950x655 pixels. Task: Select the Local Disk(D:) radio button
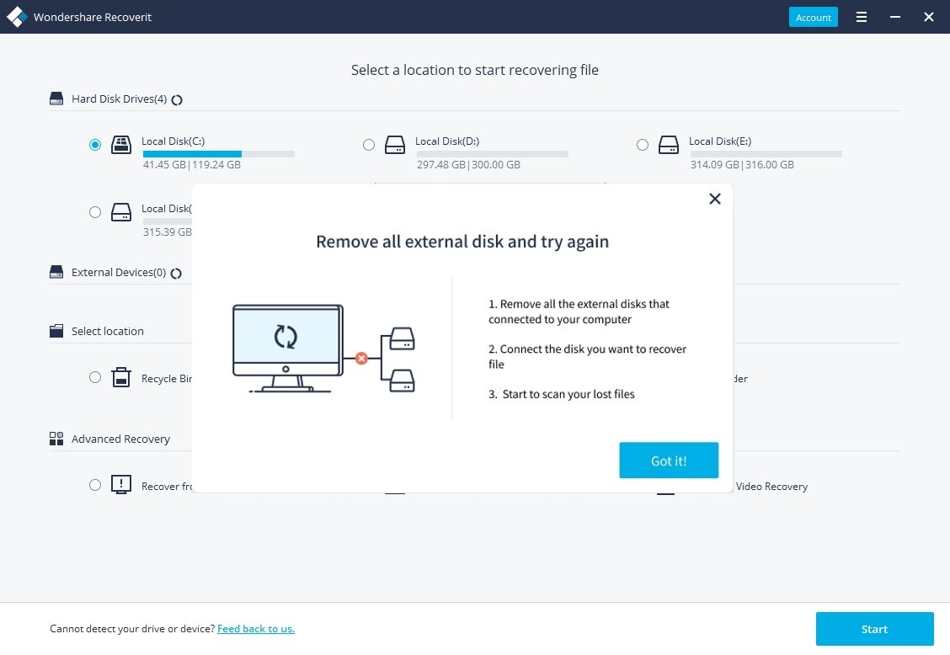point(369,145)
